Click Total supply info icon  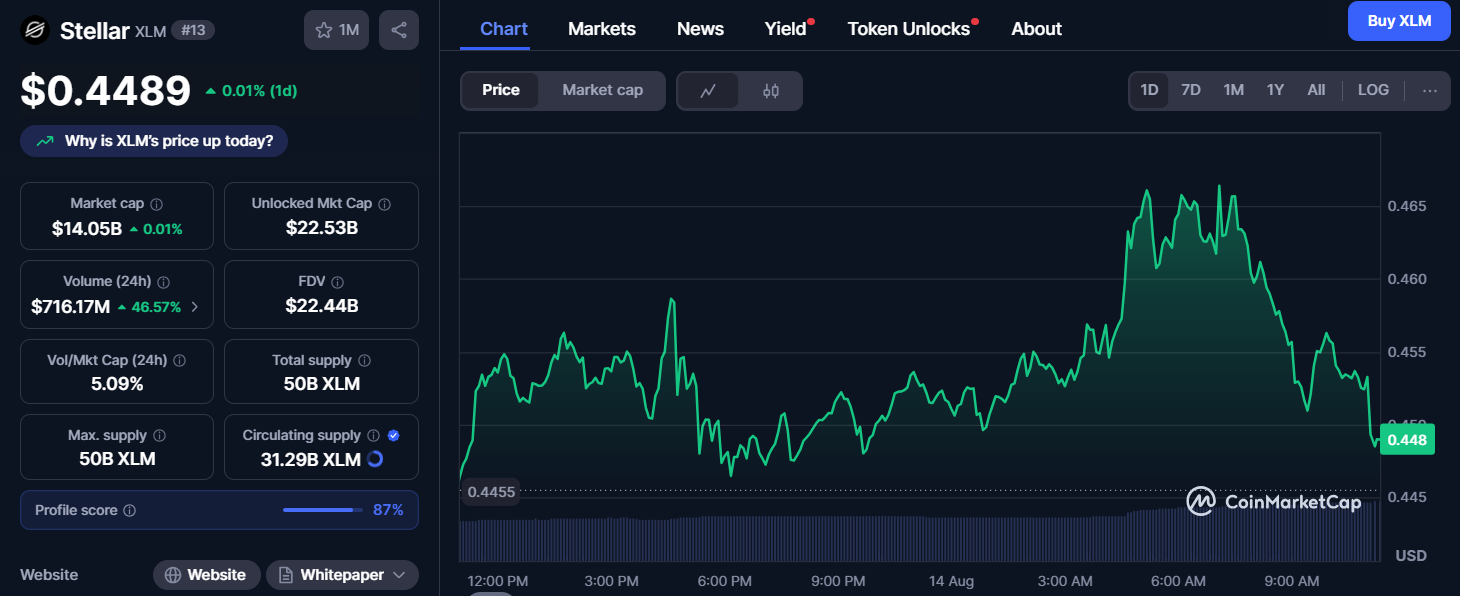[365, 360]
